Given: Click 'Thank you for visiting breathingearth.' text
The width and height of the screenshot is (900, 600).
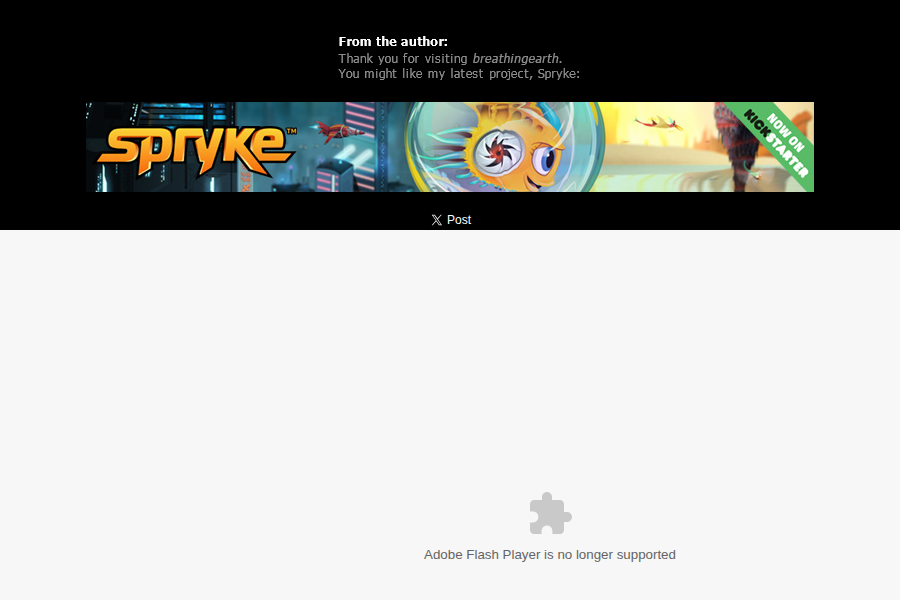Looking at the screenshot, I should point(450,59).
